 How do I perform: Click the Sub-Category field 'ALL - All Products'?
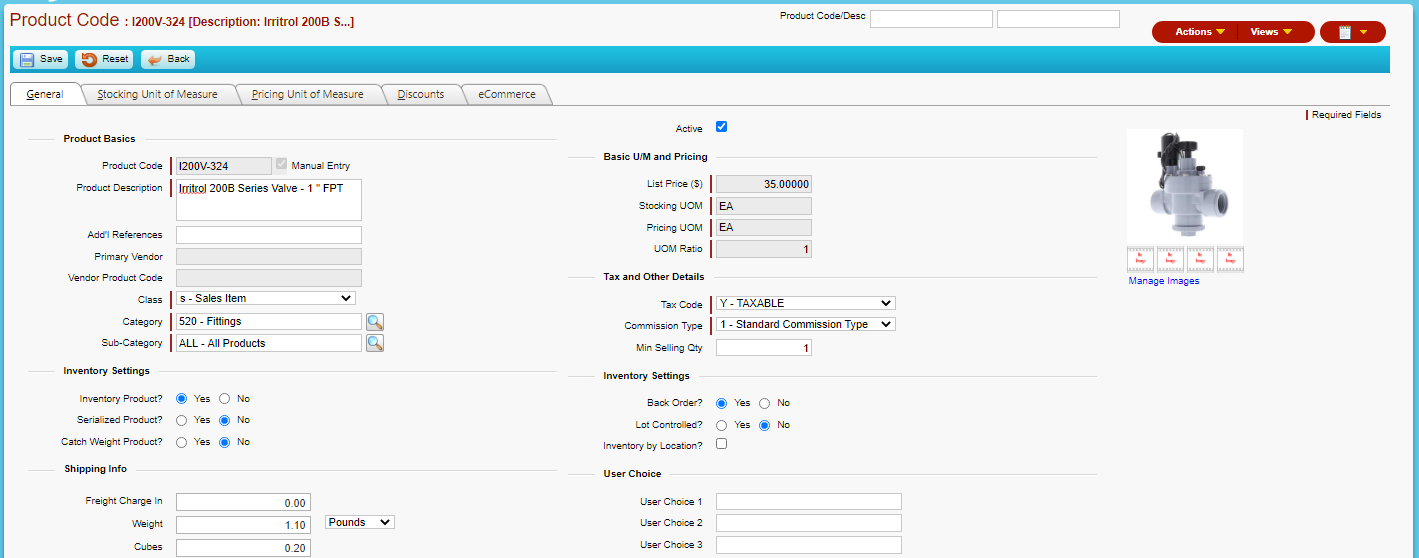point(269,343)
